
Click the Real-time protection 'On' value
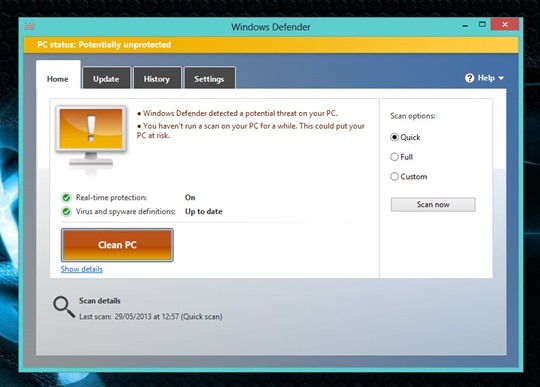tap(190, 198)
